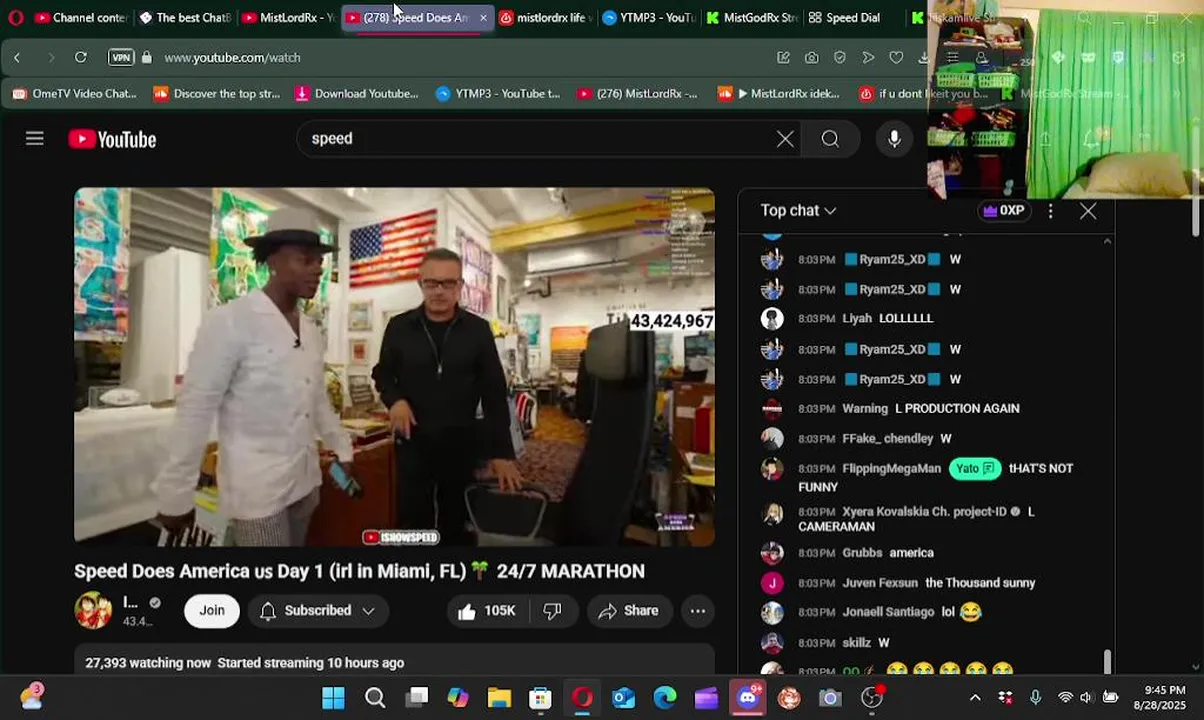Reload the YouTube page
Viewport: 1204px width, 720px height.
pyautogui.click(x=81, y=58)
